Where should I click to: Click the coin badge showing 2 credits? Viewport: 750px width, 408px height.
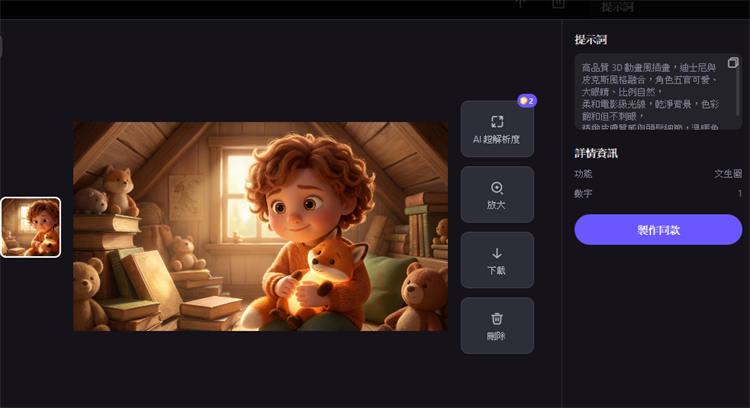pos(527,101)
